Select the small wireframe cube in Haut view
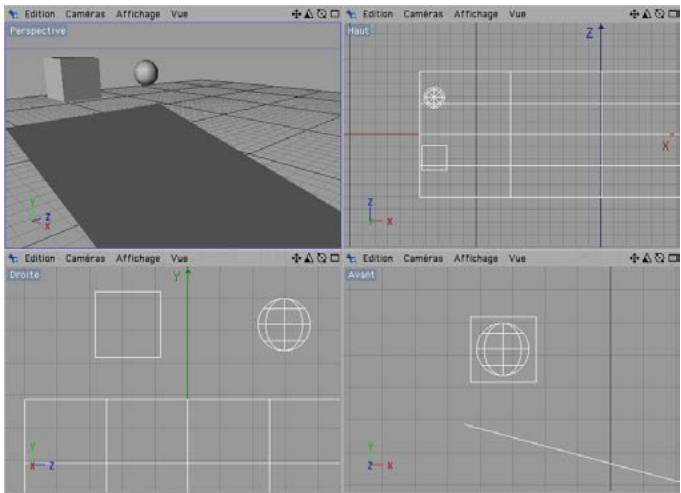This screenshot has width=681, height=493. 434,158
